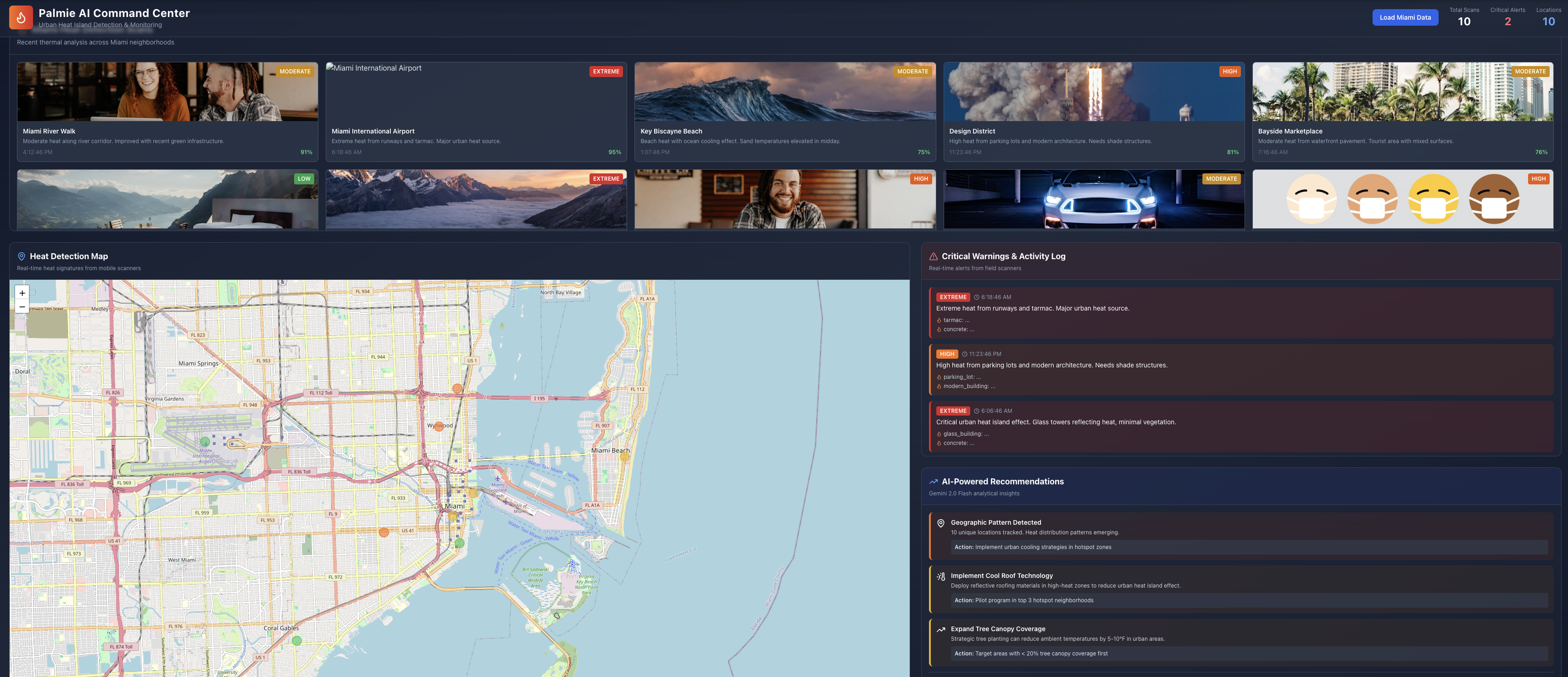
Task: Open the Key Biscayne Beach wave thumbnail
Action: tap(784, 91)
